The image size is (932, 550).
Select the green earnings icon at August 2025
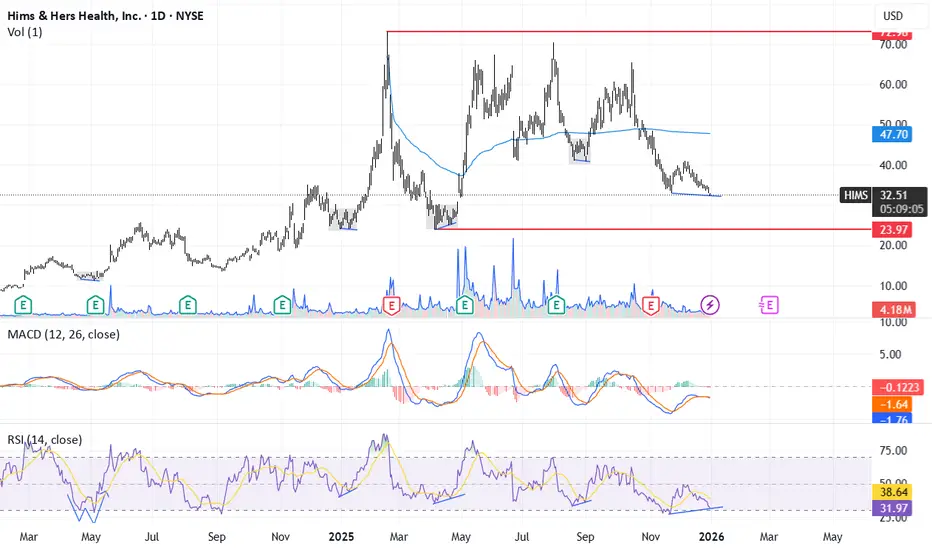tap(556, 306)
